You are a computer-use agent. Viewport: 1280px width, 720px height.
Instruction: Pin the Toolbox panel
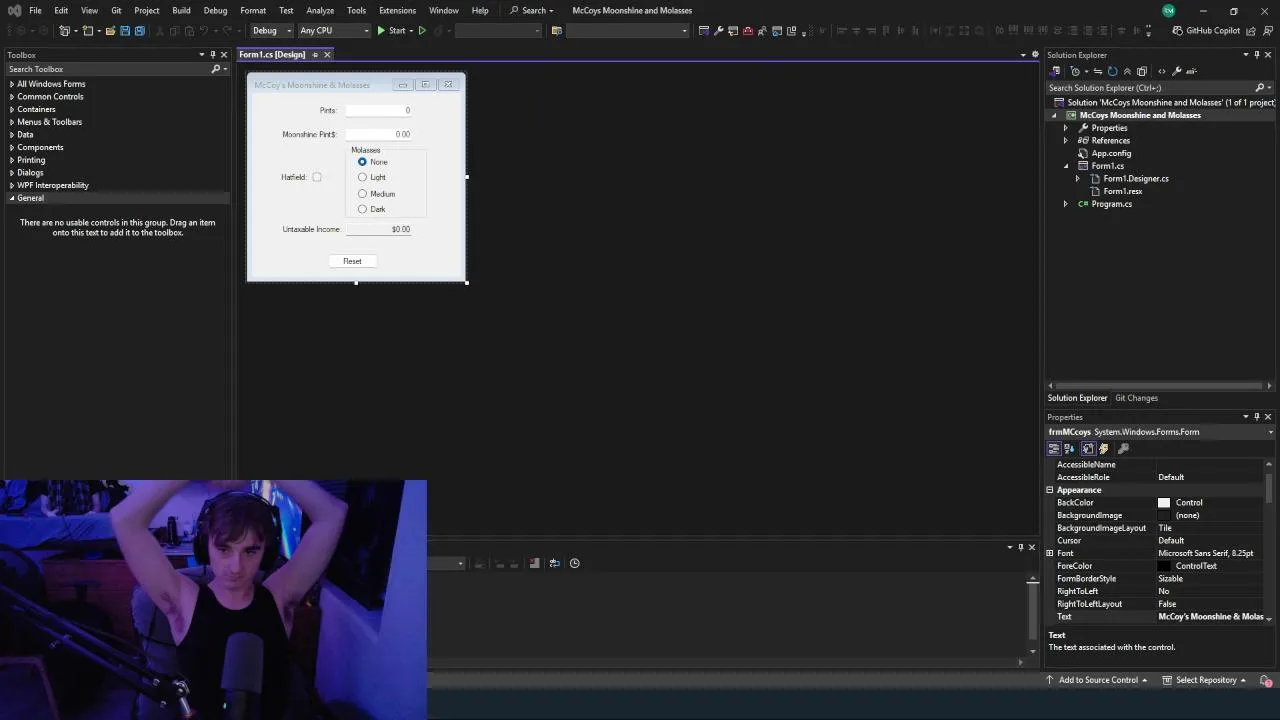(x=212, y=55)
